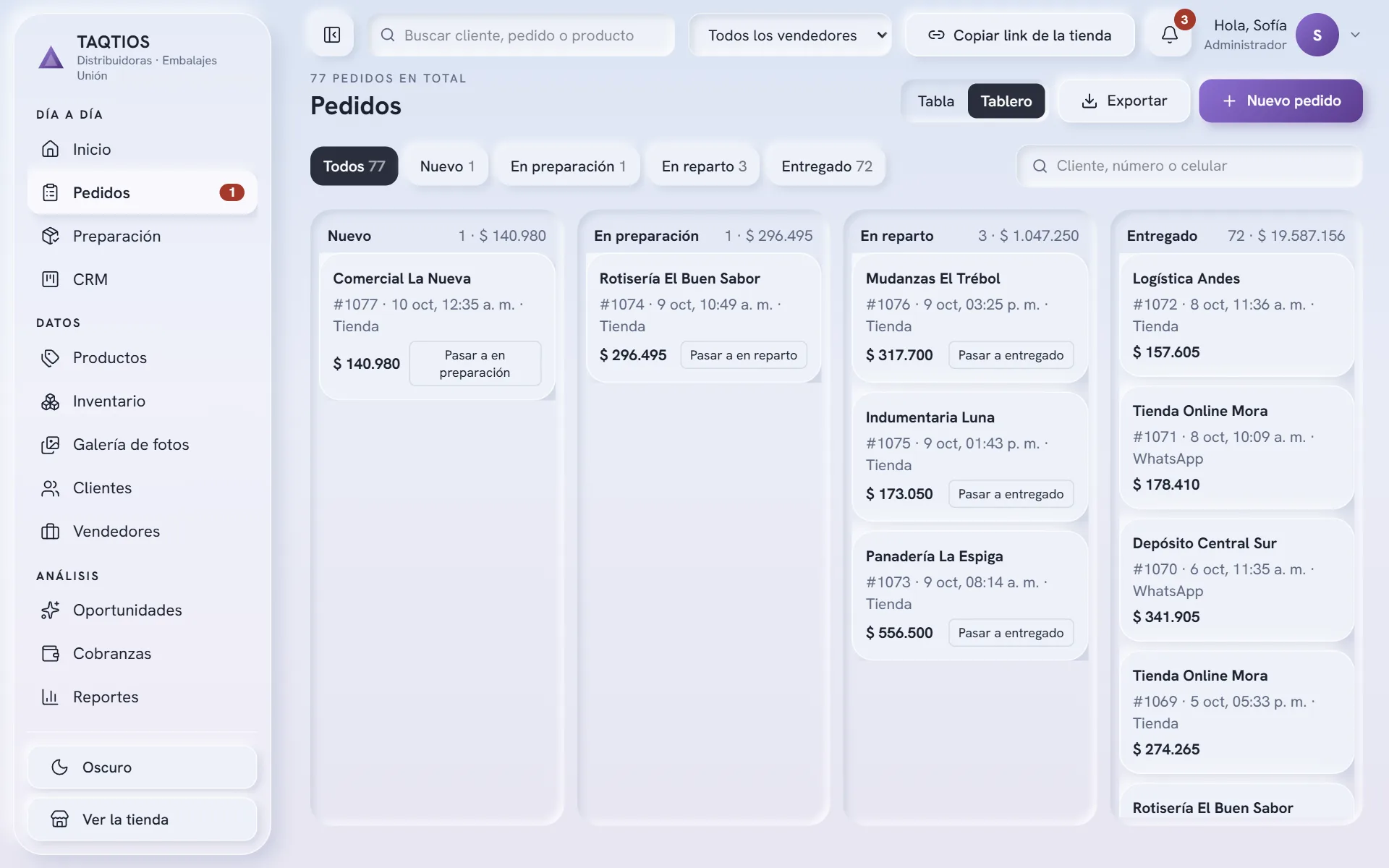Open Todos los vendedores dropdown

(790, 35)
